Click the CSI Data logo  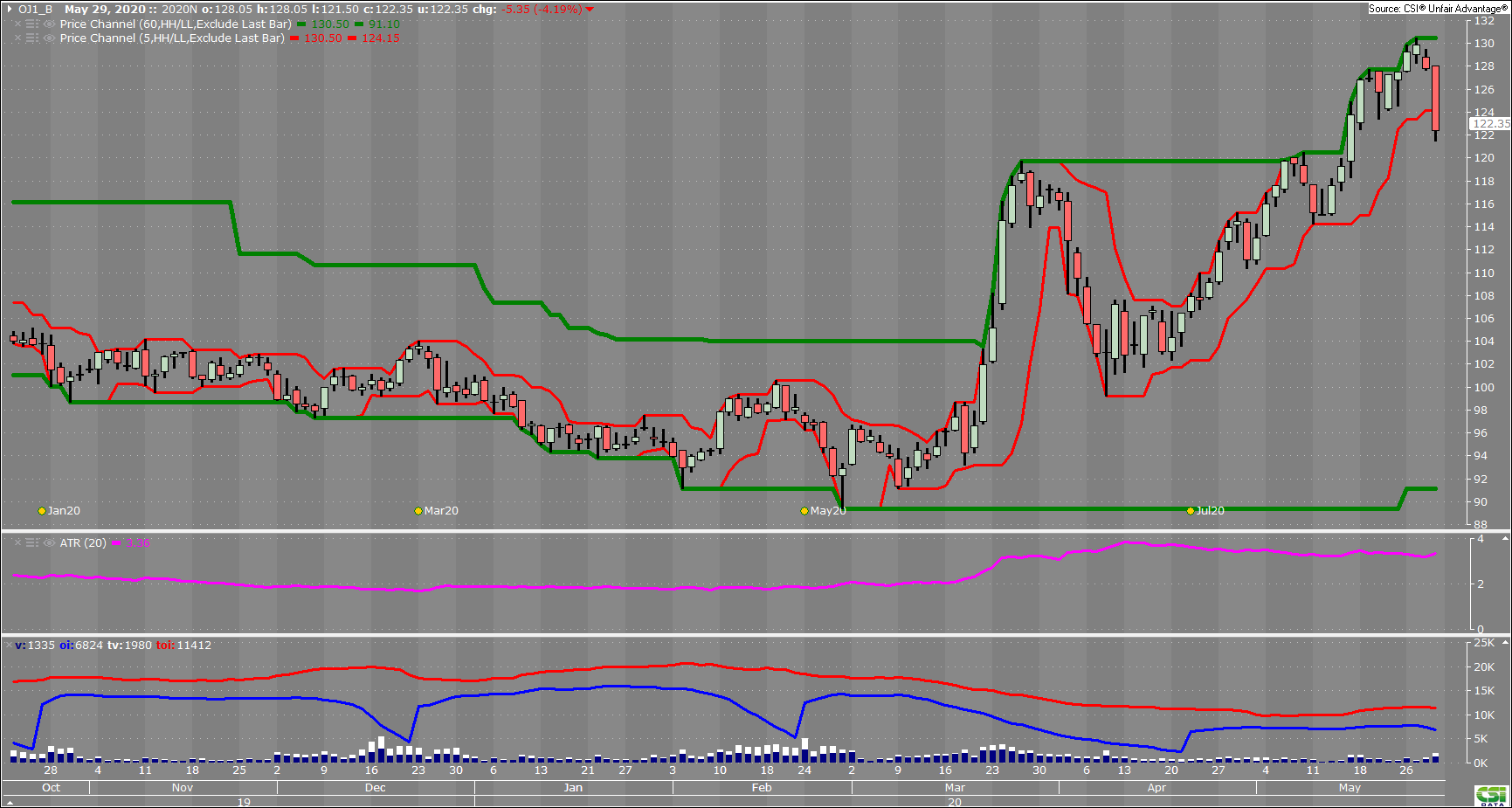tap(1491, 796)
